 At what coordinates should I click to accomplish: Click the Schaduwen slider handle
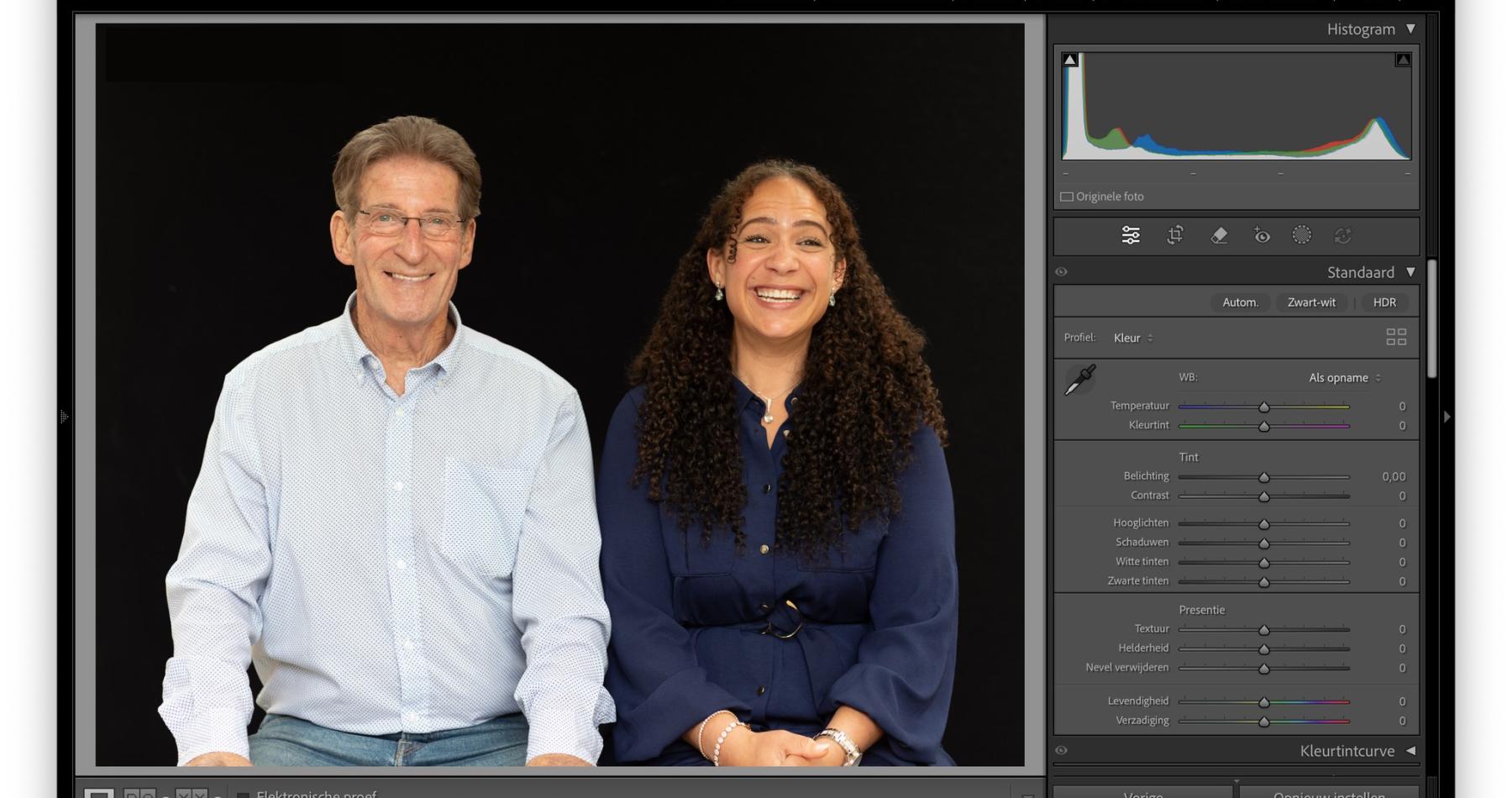point(1263,543)
